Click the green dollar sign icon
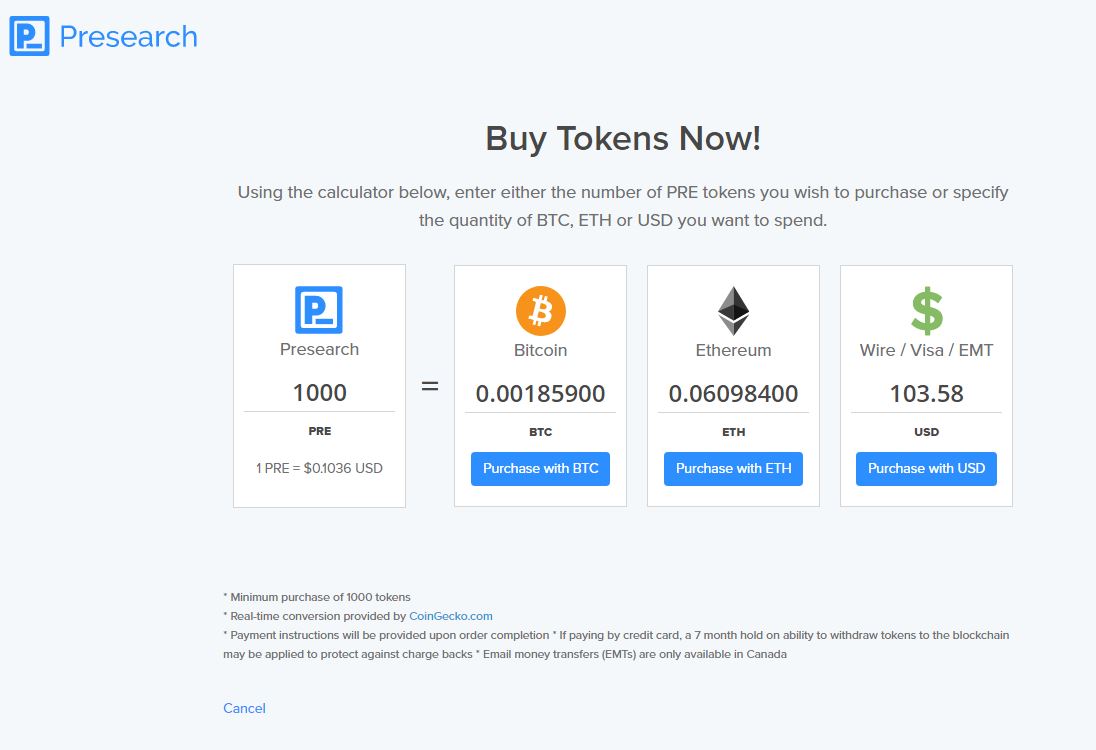1096x750 pixels. click(927, 310)
